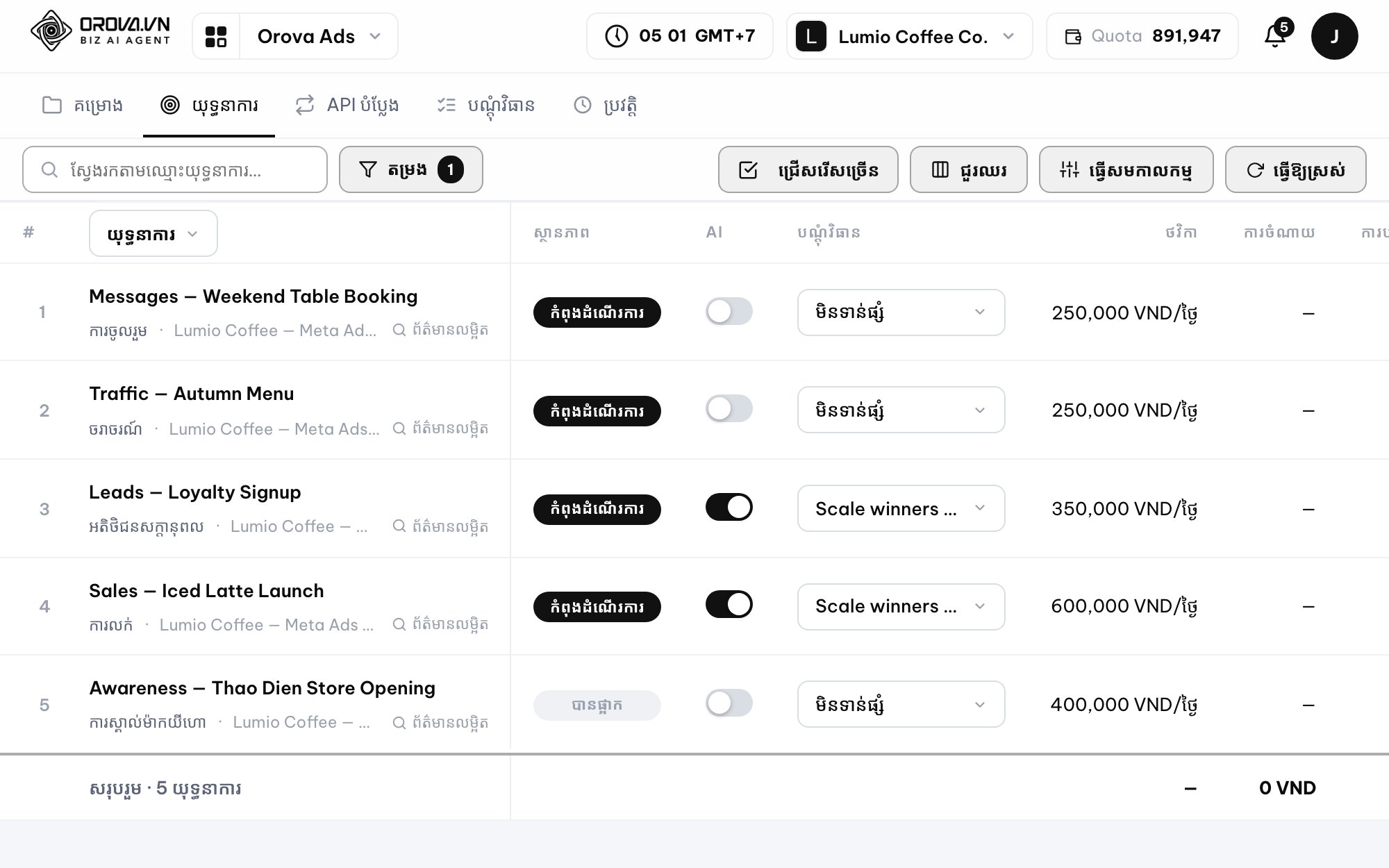Open the app grid icon

tap(216, 36)
